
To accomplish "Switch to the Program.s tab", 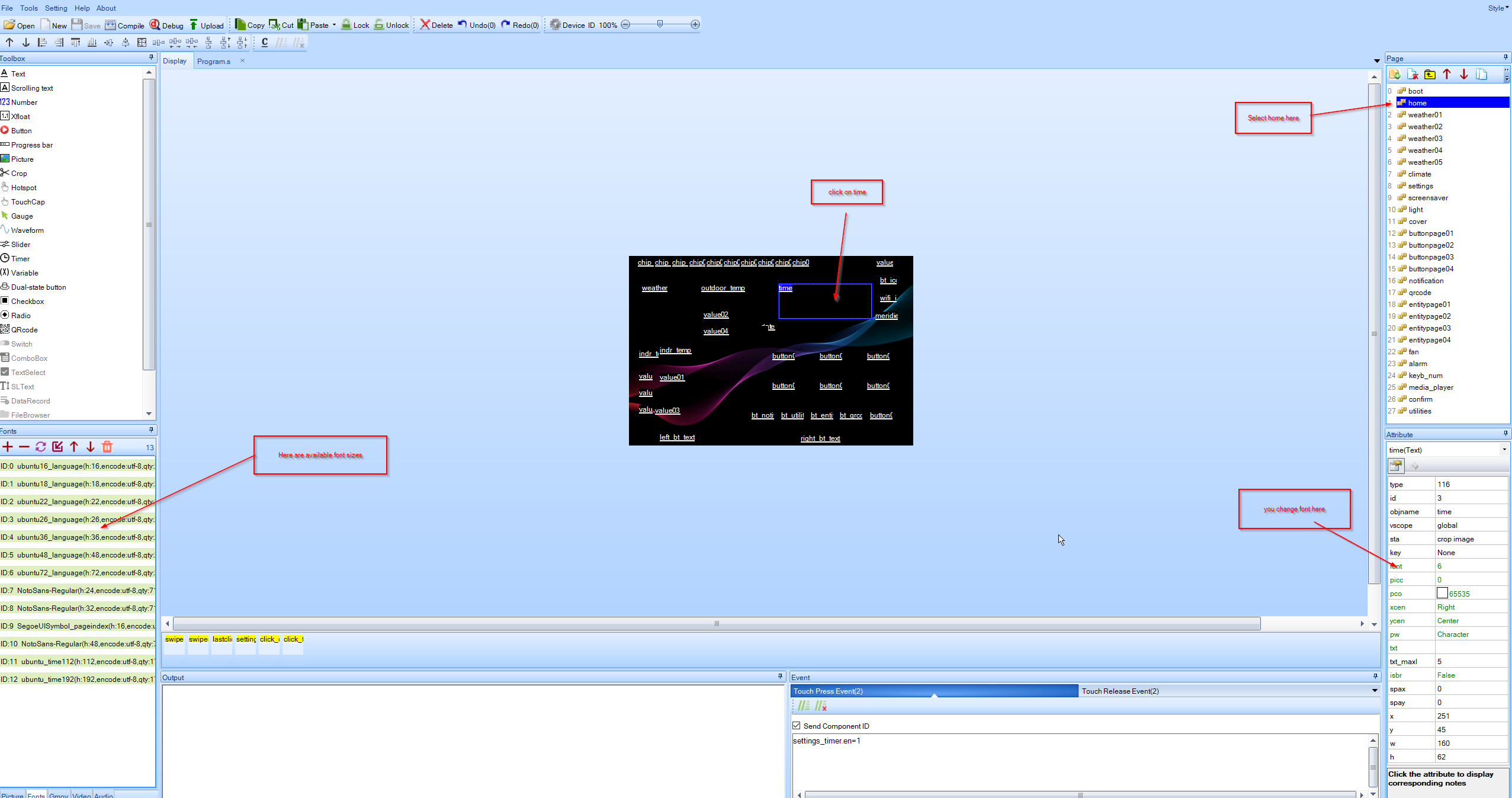I will pyautogui.click(x=214, y=62).
